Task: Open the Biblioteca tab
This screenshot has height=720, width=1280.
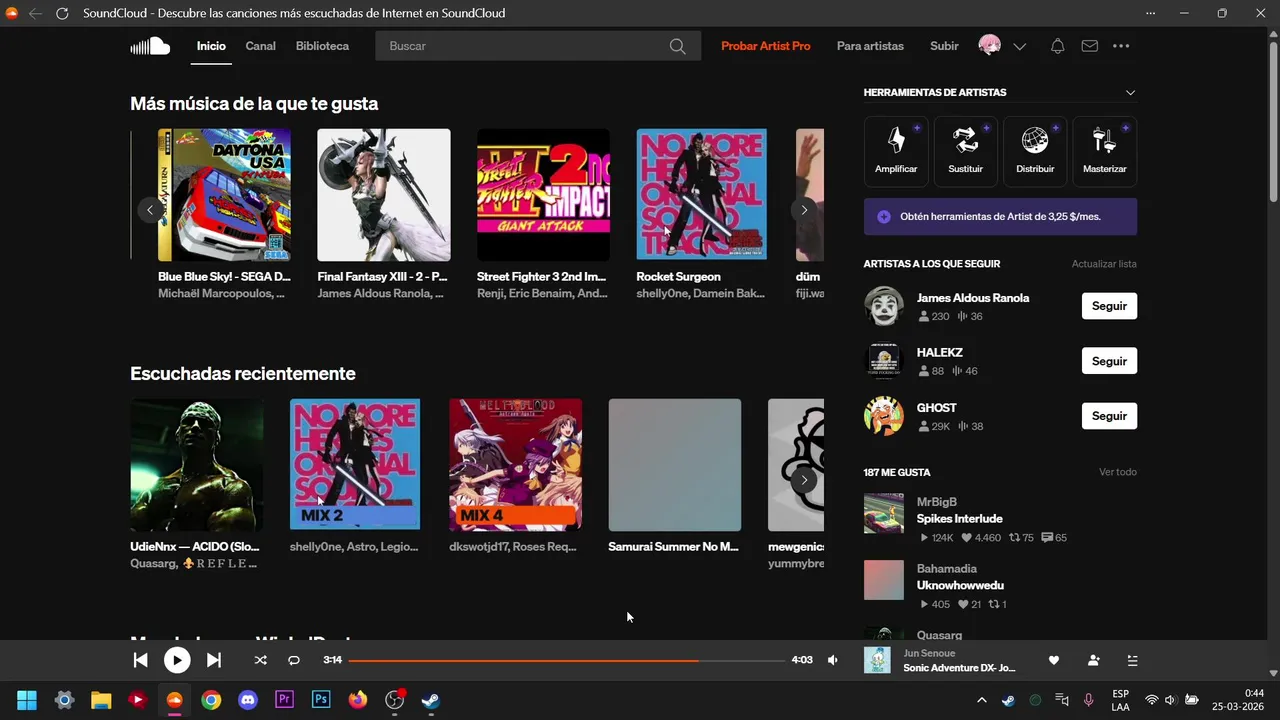Action: [322, 46]
